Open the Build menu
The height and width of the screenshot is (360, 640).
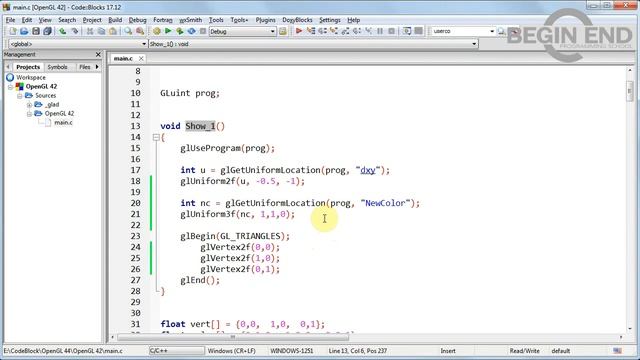[x=115, y=20]
